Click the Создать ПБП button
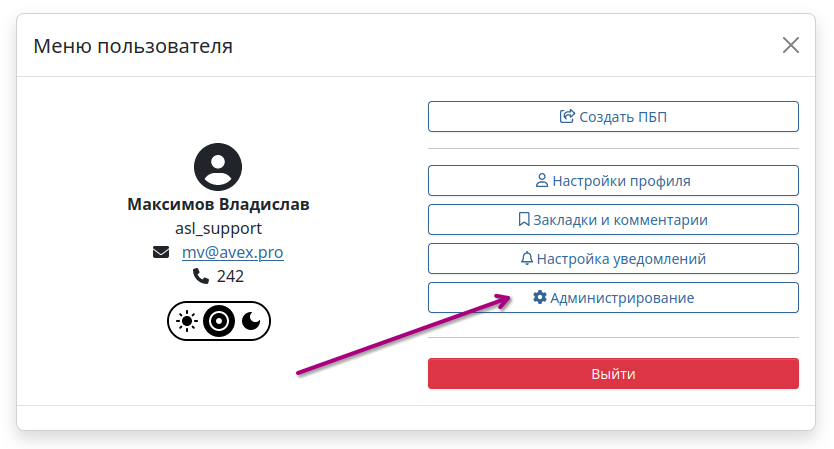 click(x=613, y=117)
